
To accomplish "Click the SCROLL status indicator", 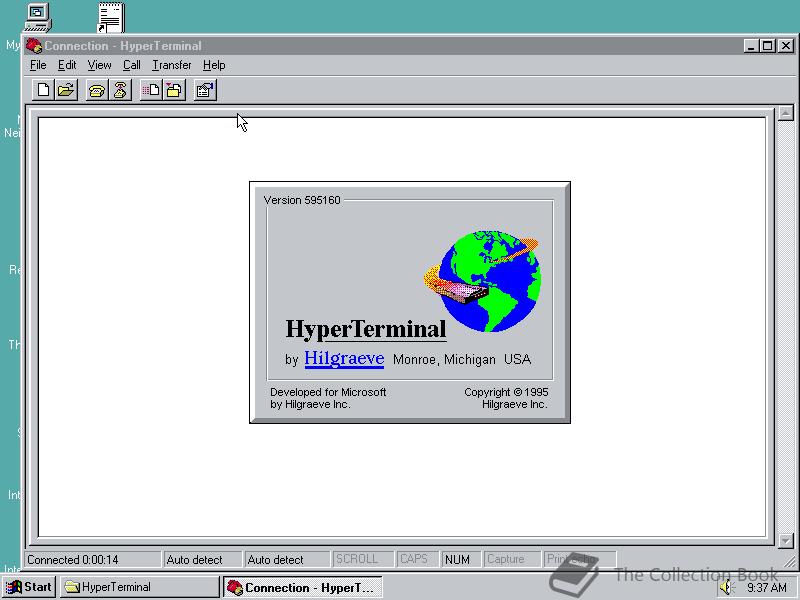I will 363,560.
